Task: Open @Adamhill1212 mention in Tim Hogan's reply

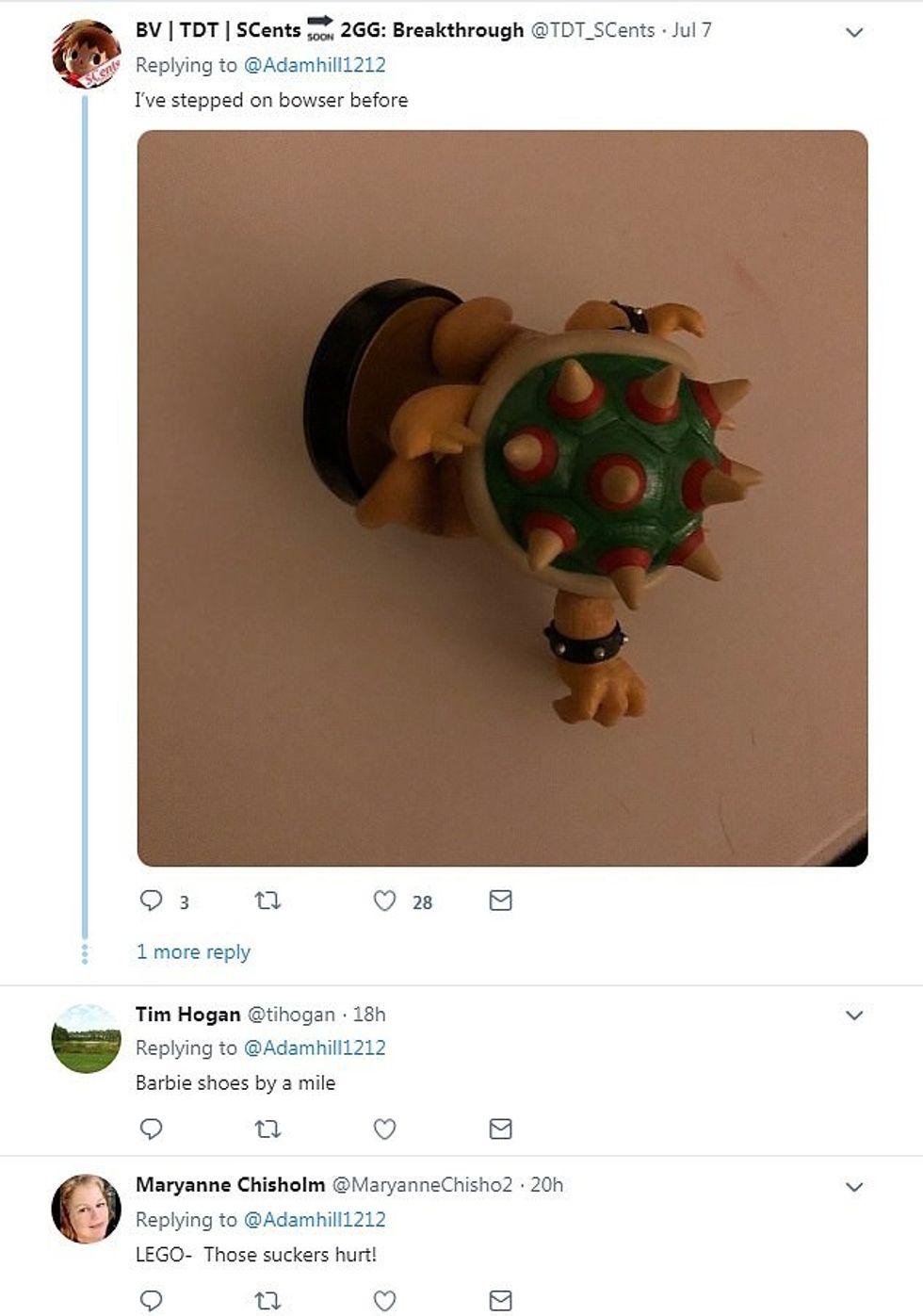Action: pyautogui.click(x=315, y=1048)
